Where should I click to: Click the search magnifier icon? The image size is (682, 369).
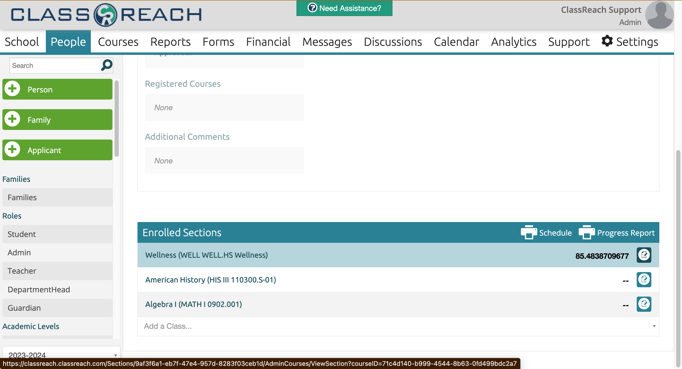pos(107,65)
